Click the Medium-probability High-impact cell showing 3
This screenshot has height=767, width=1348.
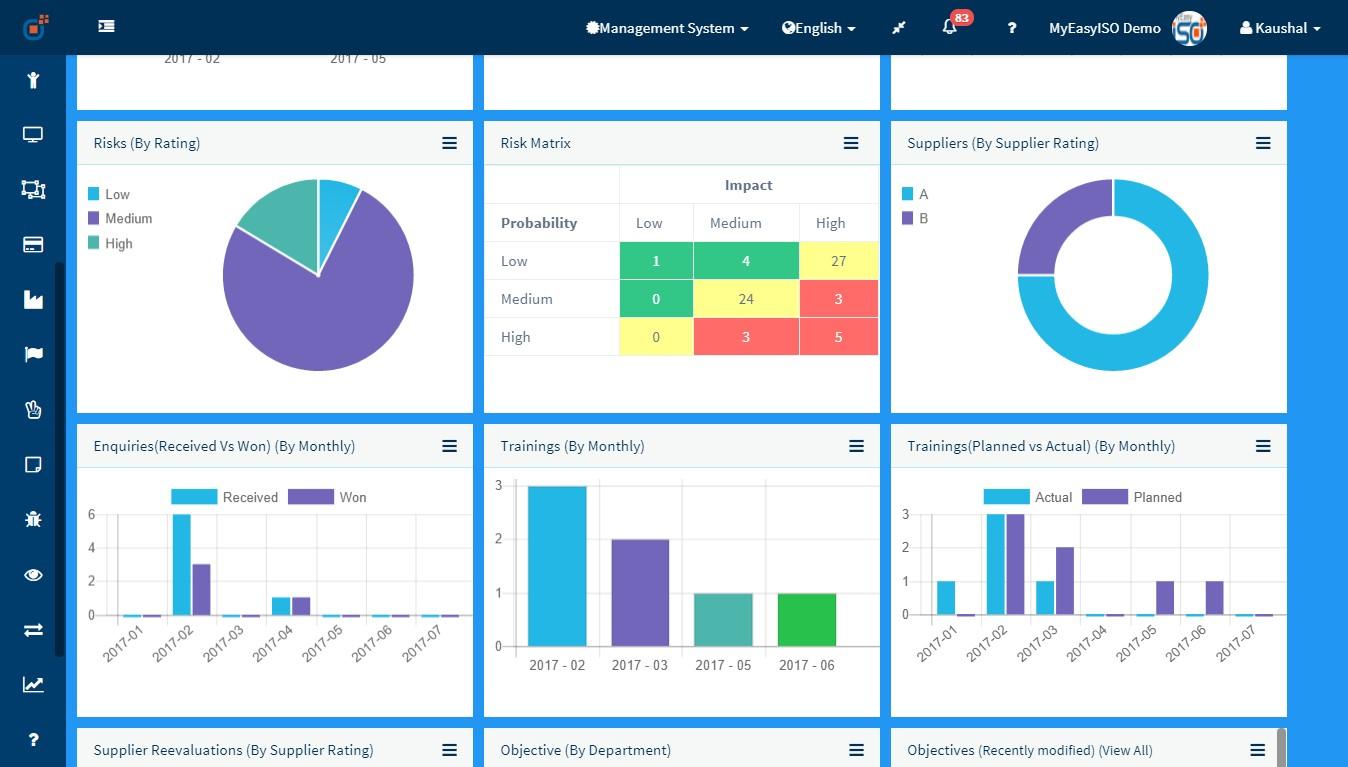click(838, 299)
